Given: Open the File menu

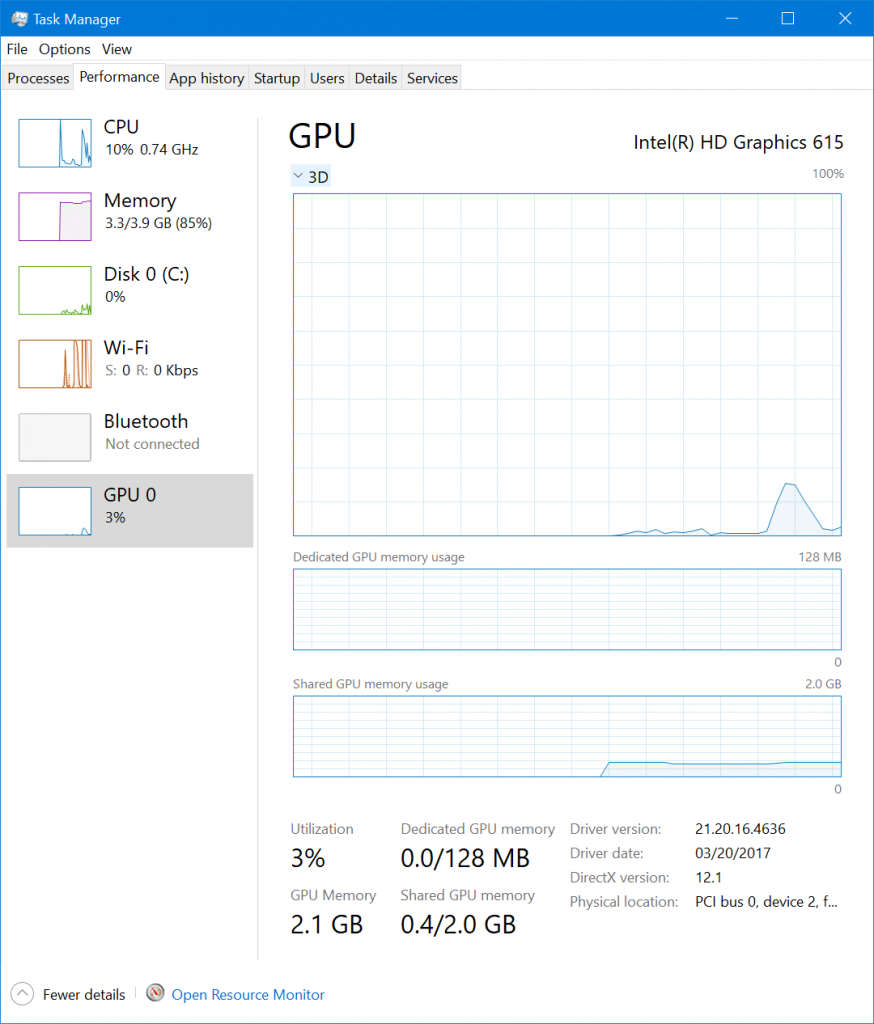Looking at the screenshot, I should point(17,49).
